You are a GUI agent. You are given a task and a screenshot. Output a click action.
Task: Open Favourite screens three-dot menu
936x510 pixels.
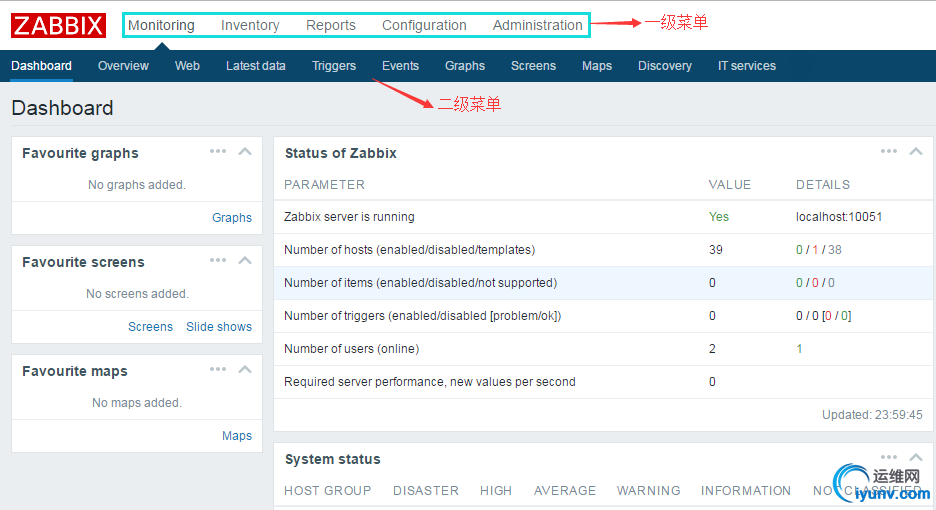(218, 260)
